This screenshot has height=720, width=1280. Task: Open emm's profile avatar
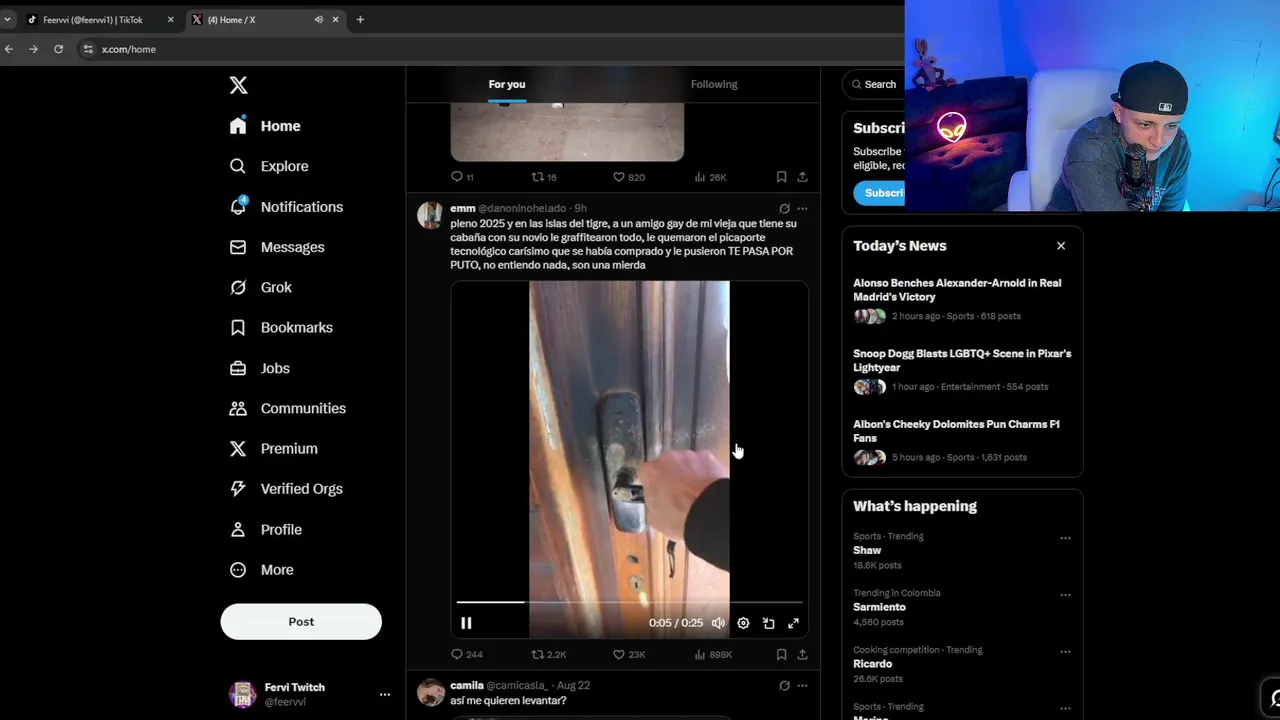430,216
